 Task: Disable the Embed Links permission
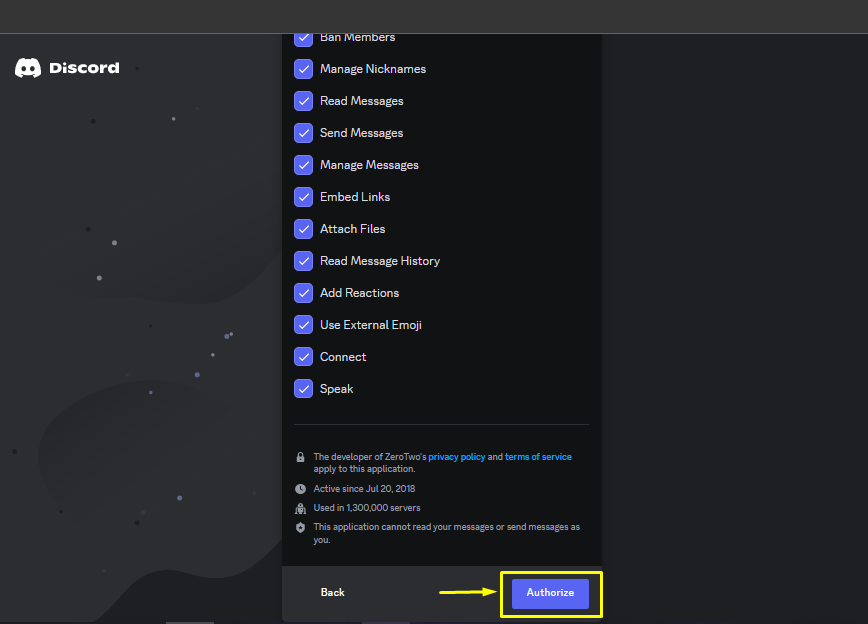click(303, 197)
